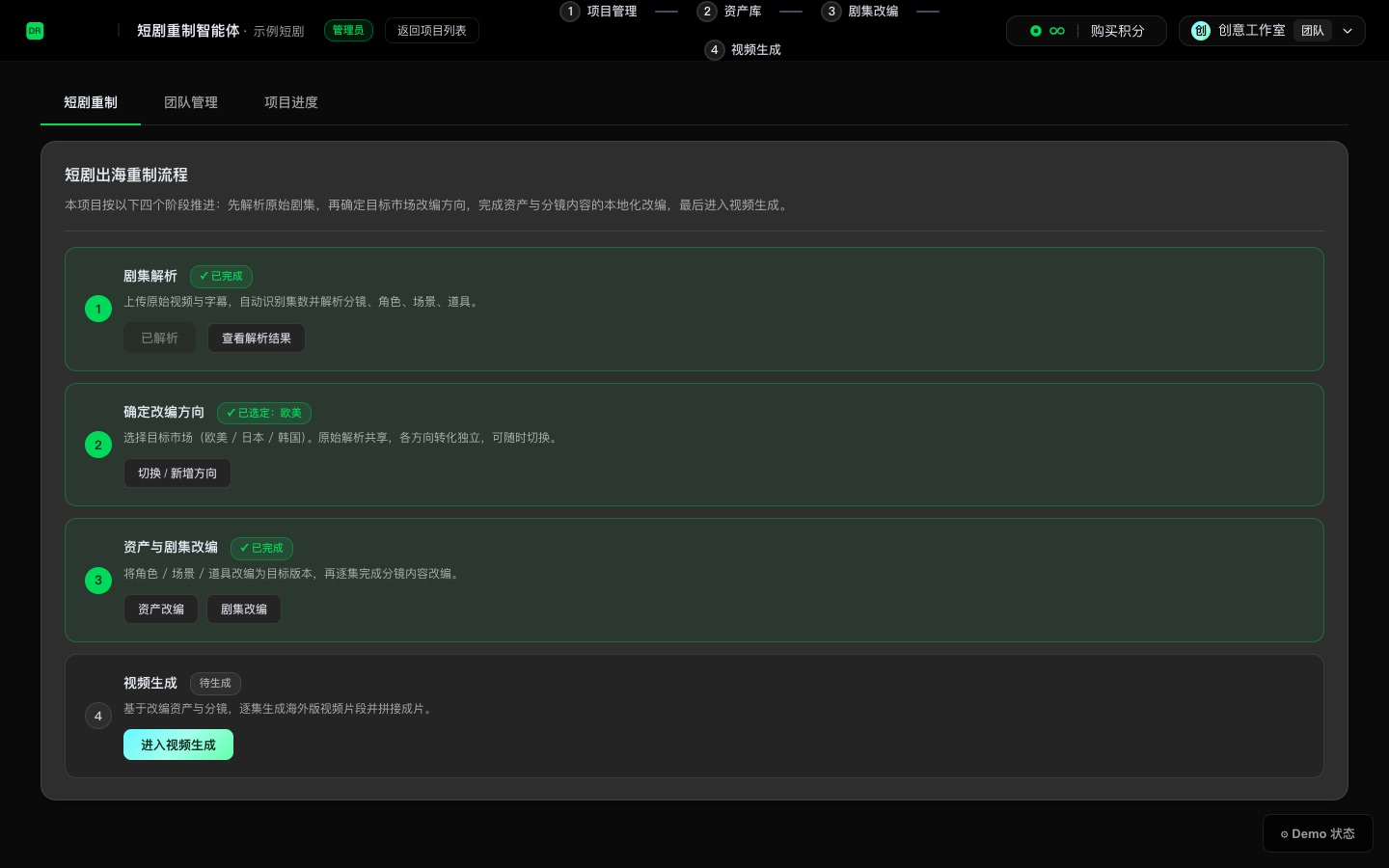The width and height of the screenshot is (1389, 868).
Task: Open 剧集改编 button in step 3 card
Action: [244, 610]
